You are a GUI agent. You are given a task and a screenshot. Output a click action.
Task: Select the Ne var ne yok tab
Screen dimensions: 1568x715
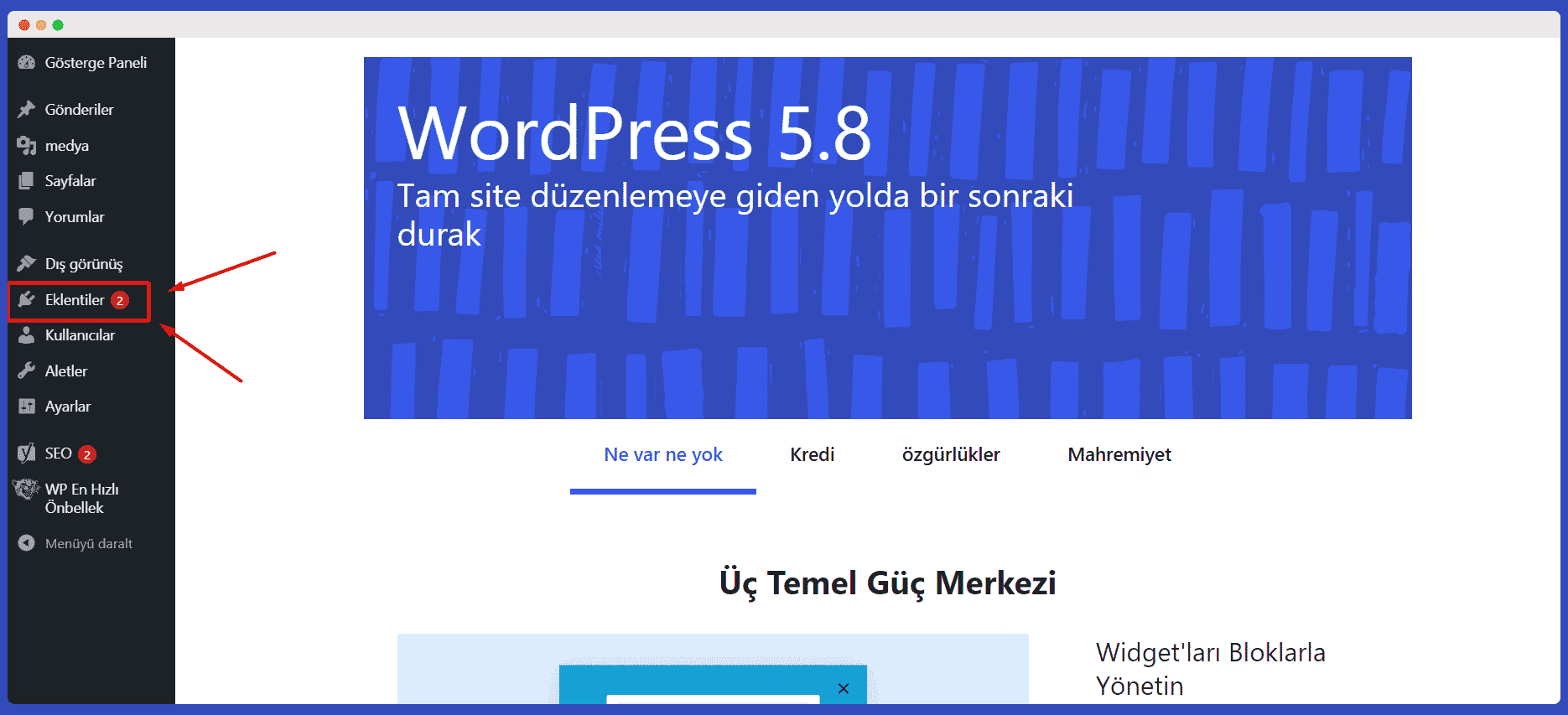[663, 455]
